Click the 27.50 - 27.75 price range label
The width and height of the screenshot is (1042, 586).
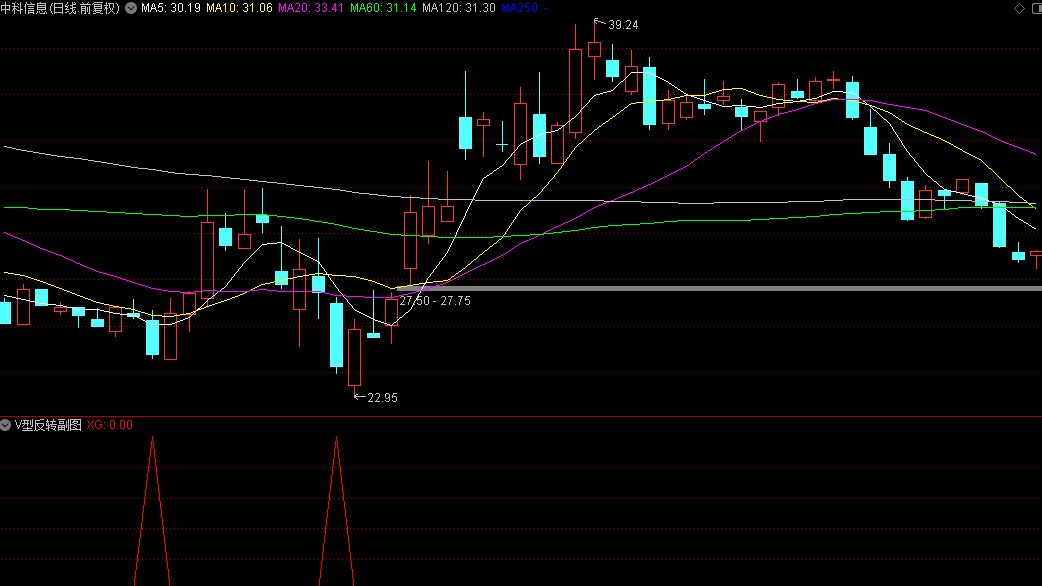435,301
